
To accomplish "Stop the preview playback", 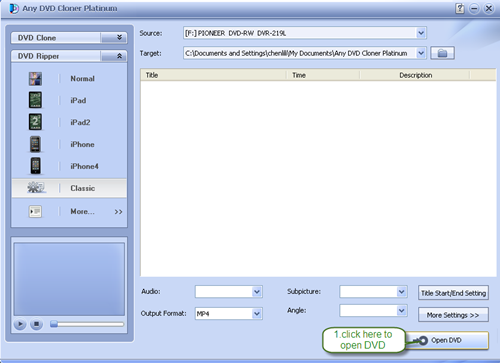I will pos(36,324).
